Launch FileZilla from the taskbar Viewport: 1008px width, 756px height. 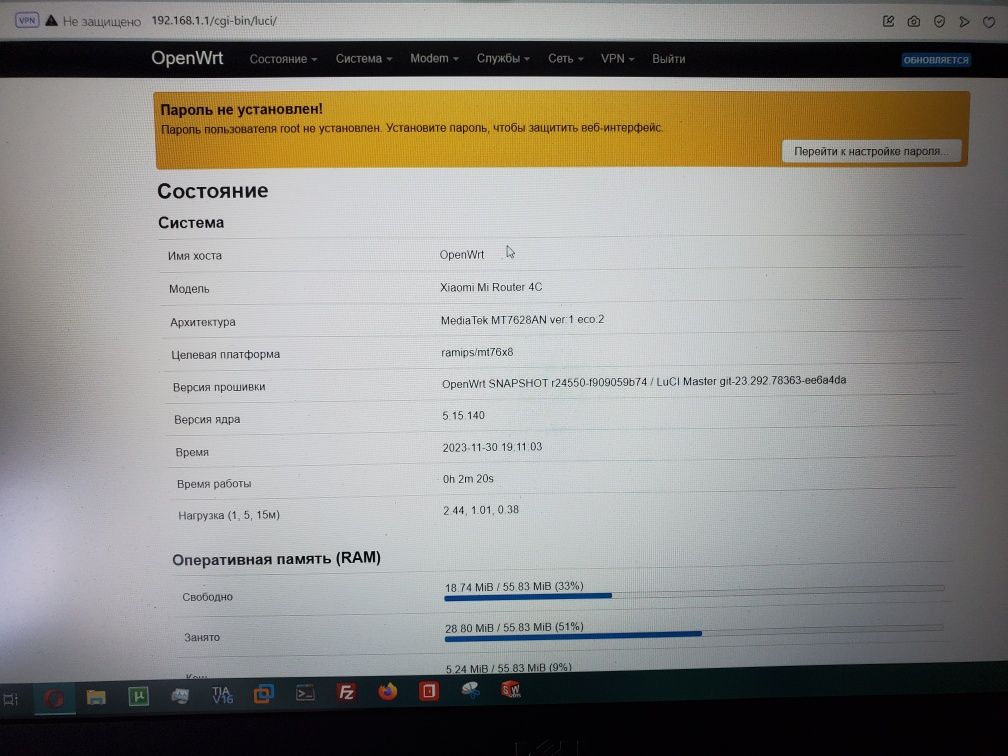[346, 692]
